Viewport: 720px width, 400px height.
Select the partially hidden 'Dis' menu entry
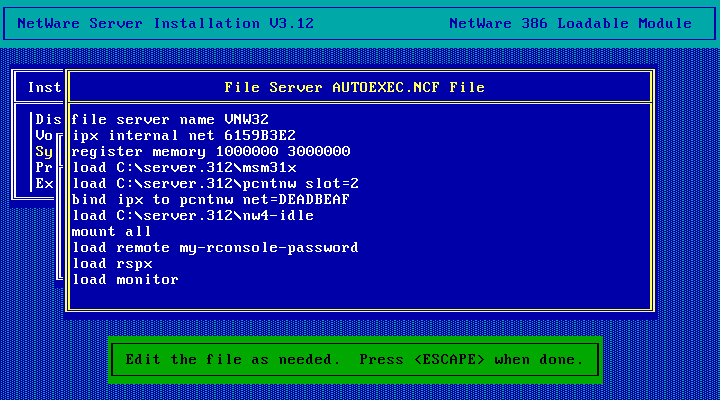click(x=48, y=119)
